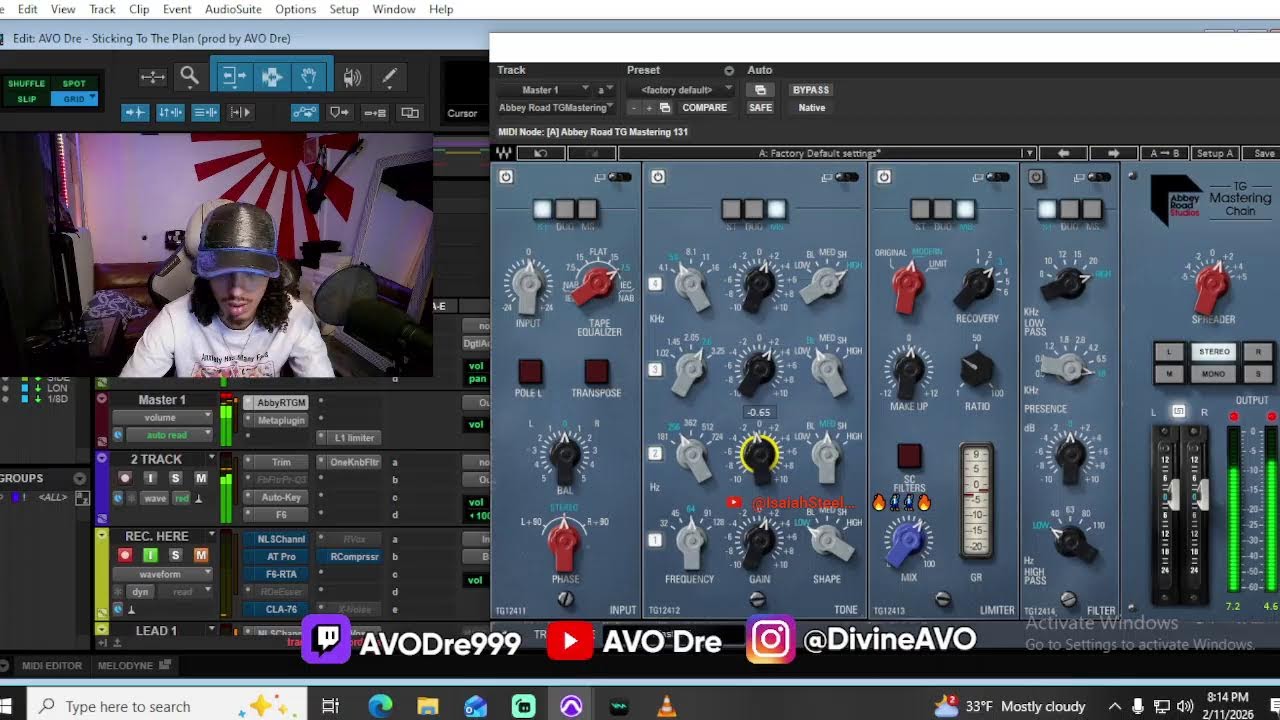The height and width of the screenshot is (720, 1280).
Task: Open the Edit menu
Action: (28, 9)
